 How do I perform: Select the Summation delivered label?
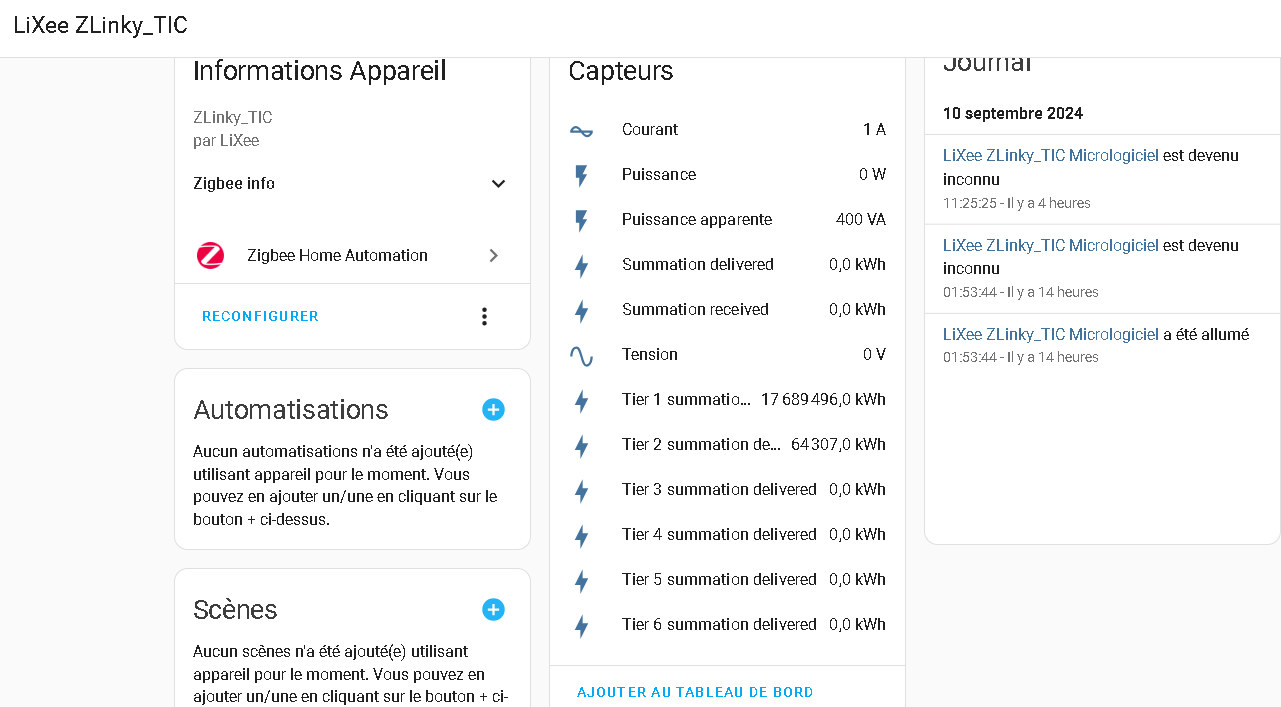click(698, 265)
